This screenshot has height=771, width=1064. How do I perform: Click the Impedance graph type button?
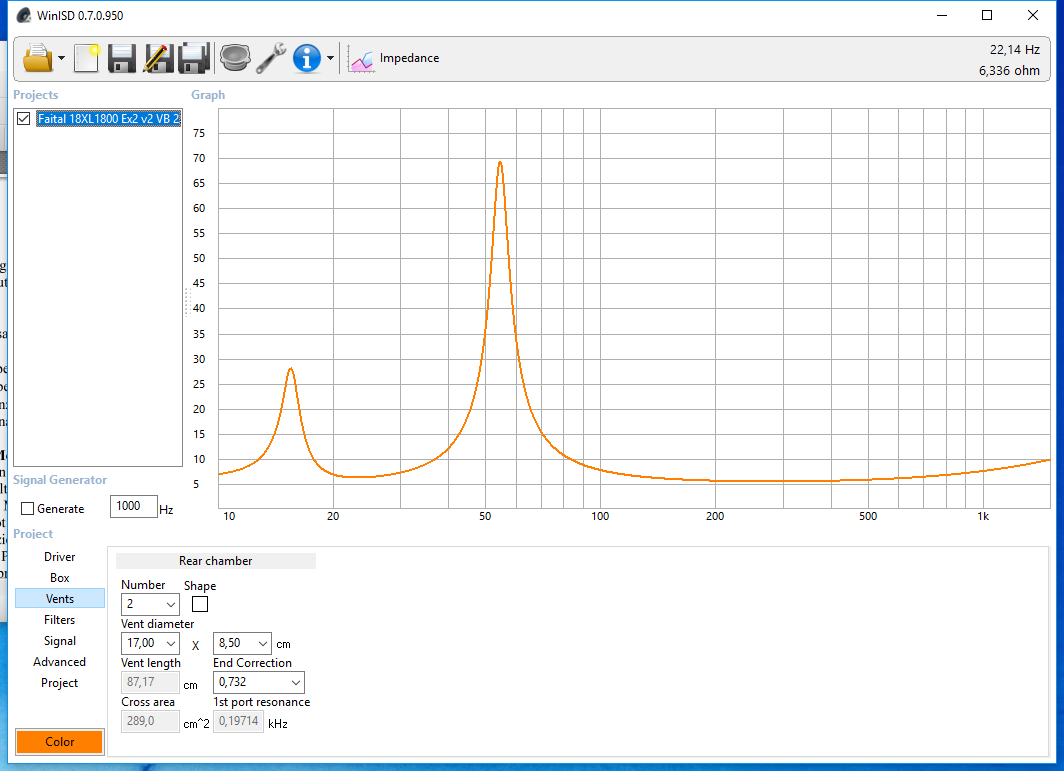(x=394, y=58)
